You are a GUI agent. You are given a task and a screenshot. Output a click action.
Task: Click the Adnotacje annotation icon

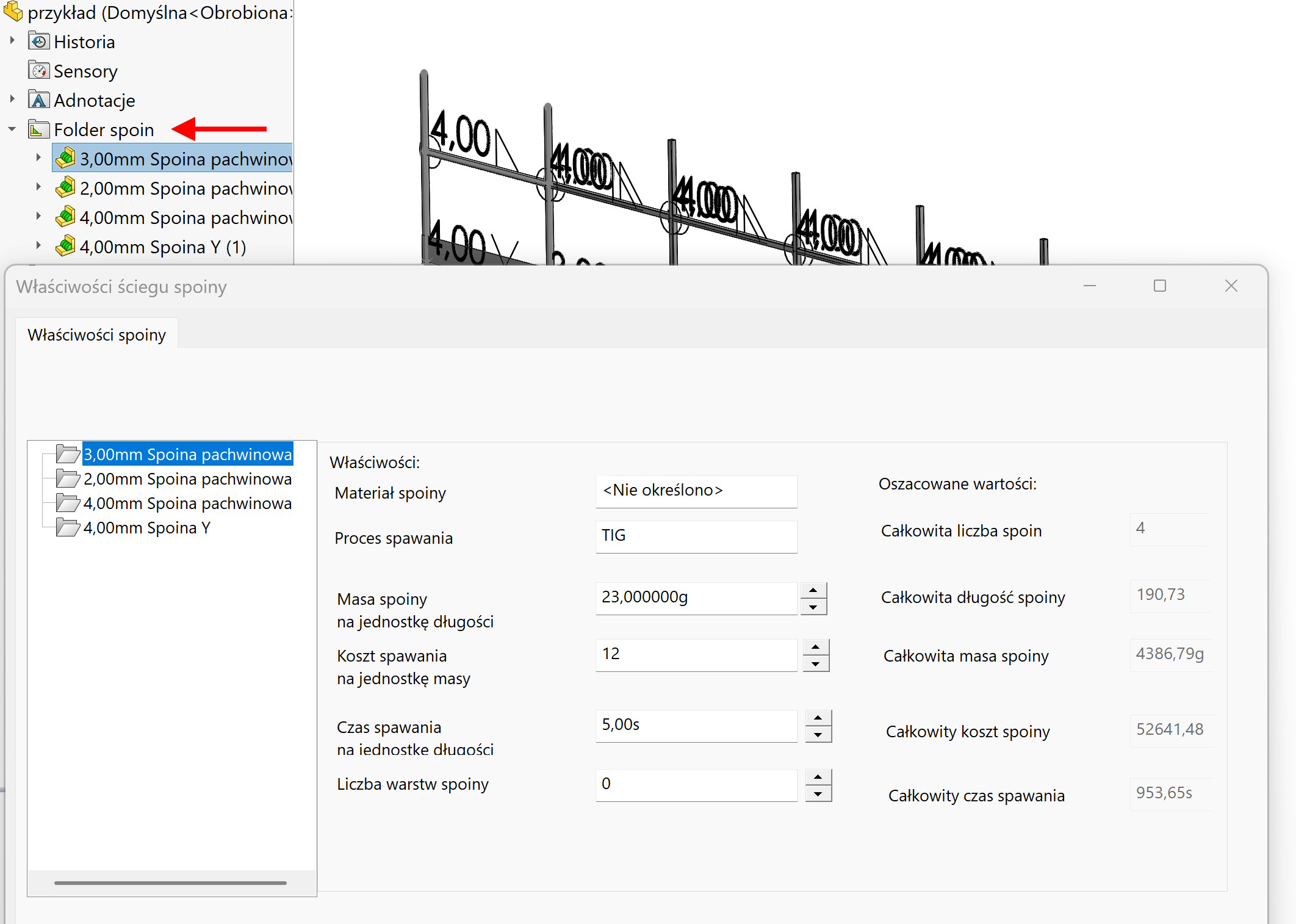tap(39, 99)
